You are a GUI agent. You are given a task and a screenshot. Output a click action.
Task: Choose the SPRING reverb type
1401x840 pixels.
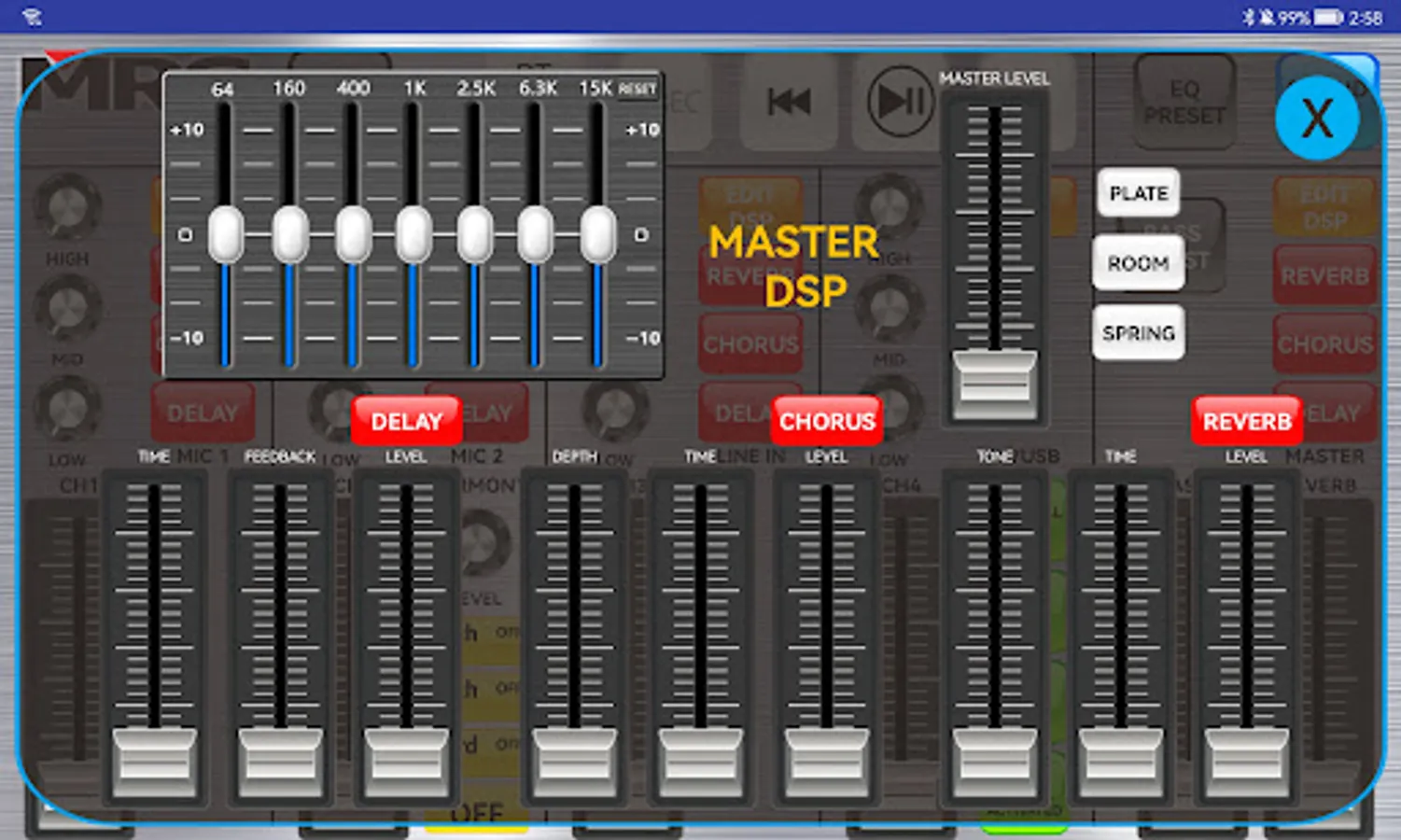tap(1138, 333)
